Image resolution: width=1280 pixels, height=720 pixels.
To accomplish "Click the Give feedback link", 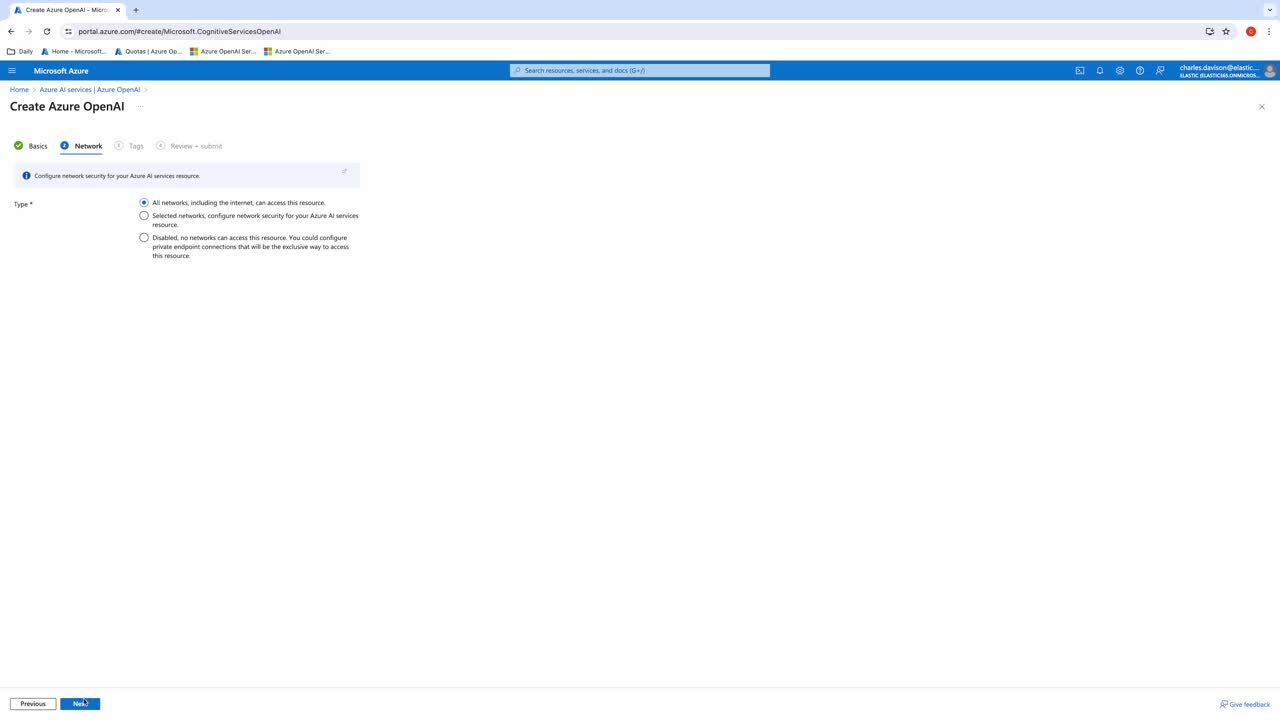I will tap(1245, 705).
